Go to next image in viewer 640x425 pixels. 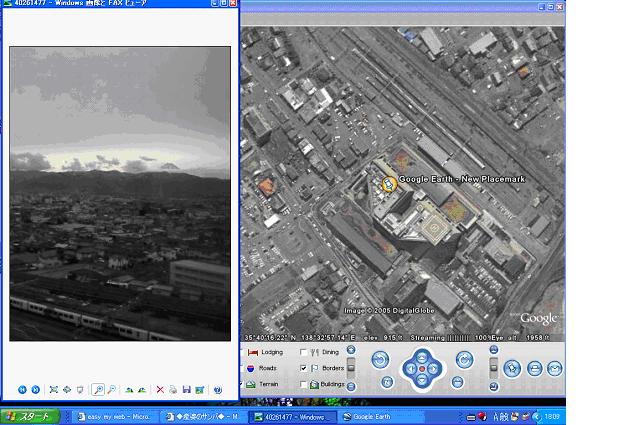(36, 389)
